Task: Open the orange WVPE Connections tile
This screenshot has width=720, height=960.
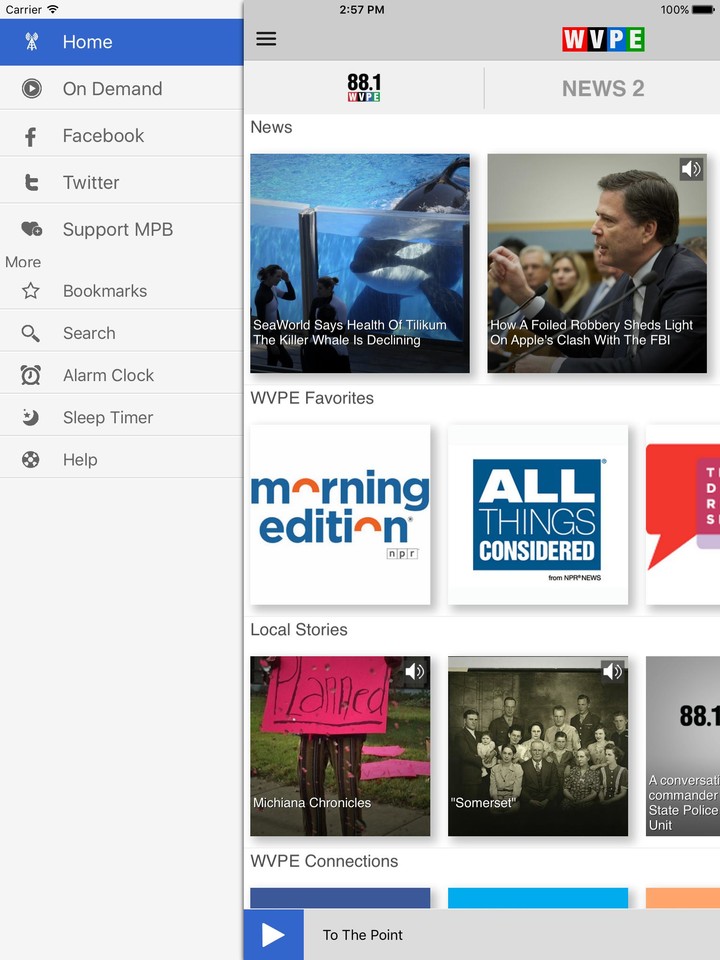Action: (x=683, y=898)
